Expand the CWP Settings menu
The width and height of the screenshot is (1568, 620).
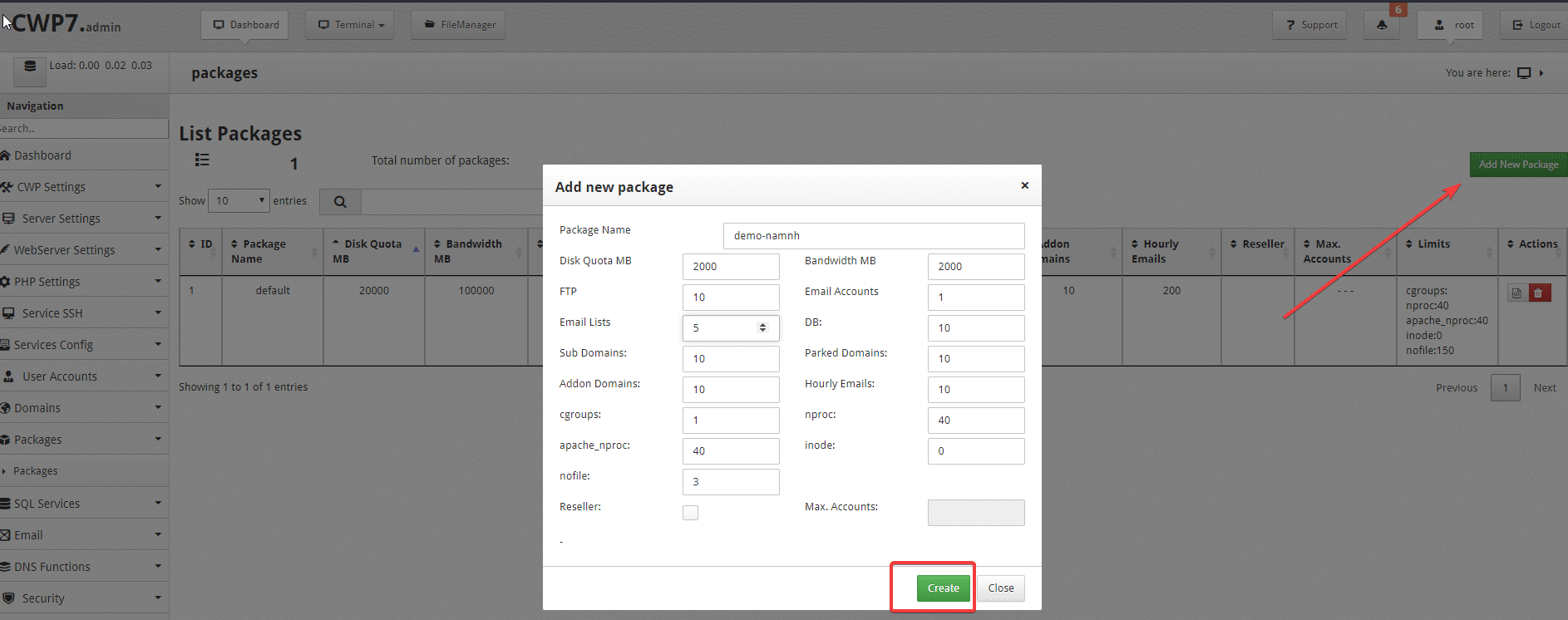point(83,187)
